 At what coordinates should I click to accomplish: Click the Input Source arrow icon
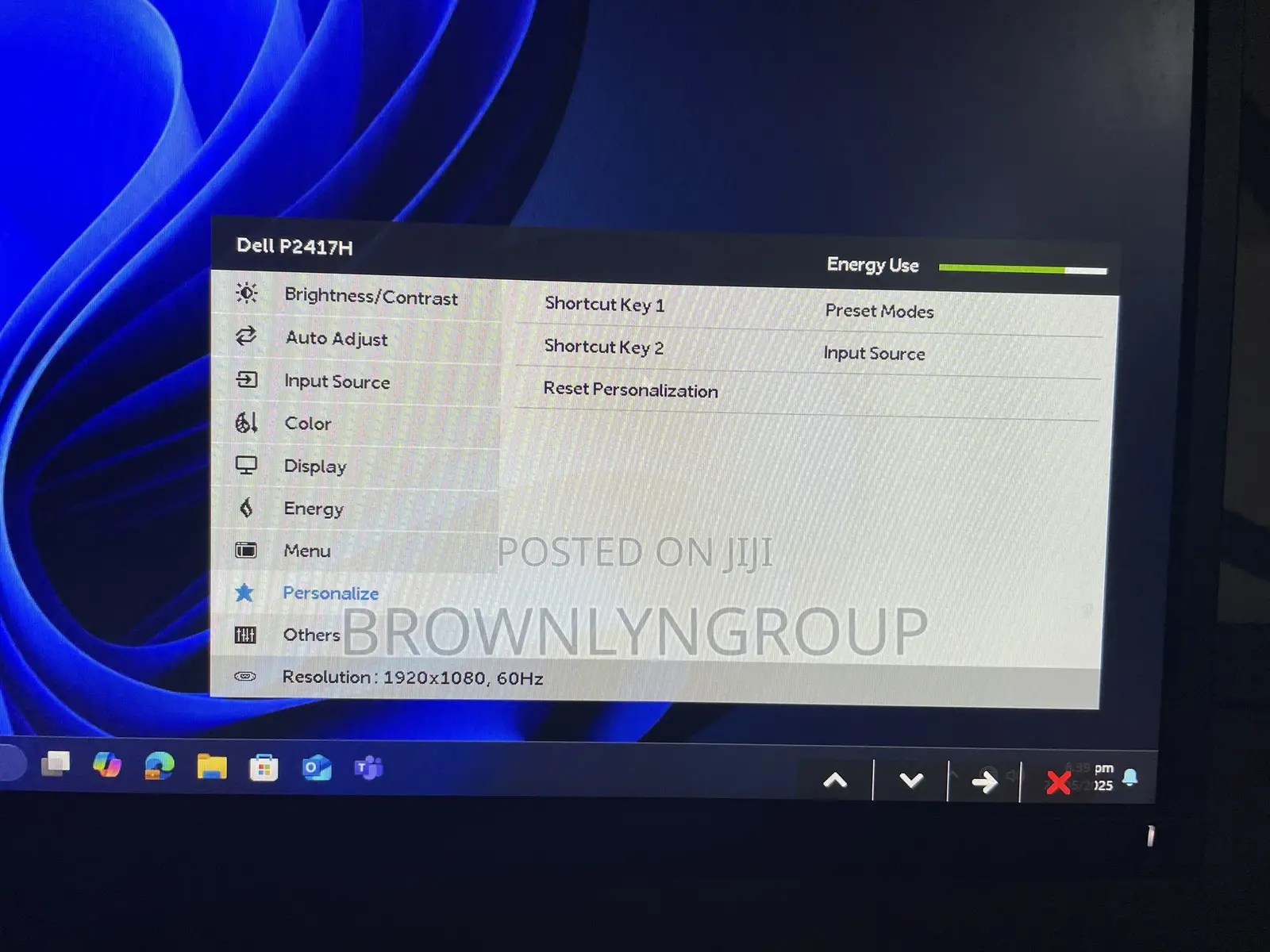point(247,379)
